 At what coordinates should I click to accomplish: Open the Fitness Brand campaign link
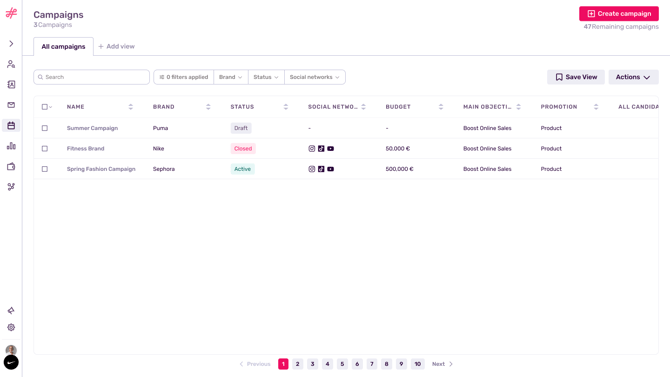pos(85,148)
